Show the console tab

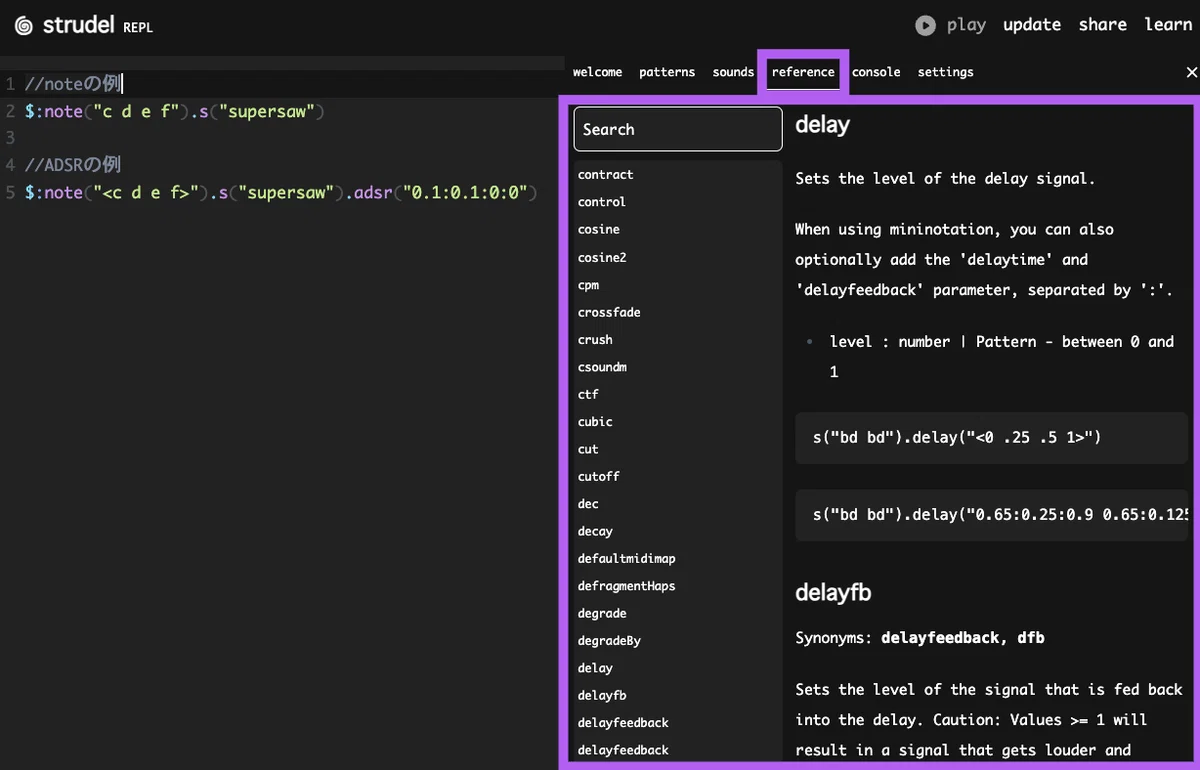[x=876, y=72]
